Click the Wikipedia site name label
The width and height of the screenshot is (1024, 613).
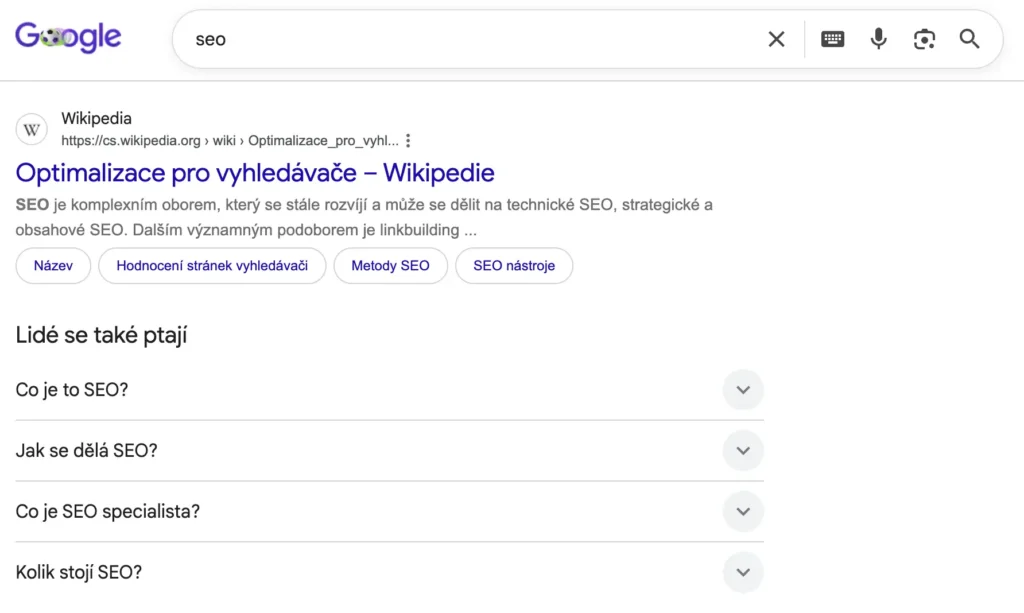[x=97, y=118]
